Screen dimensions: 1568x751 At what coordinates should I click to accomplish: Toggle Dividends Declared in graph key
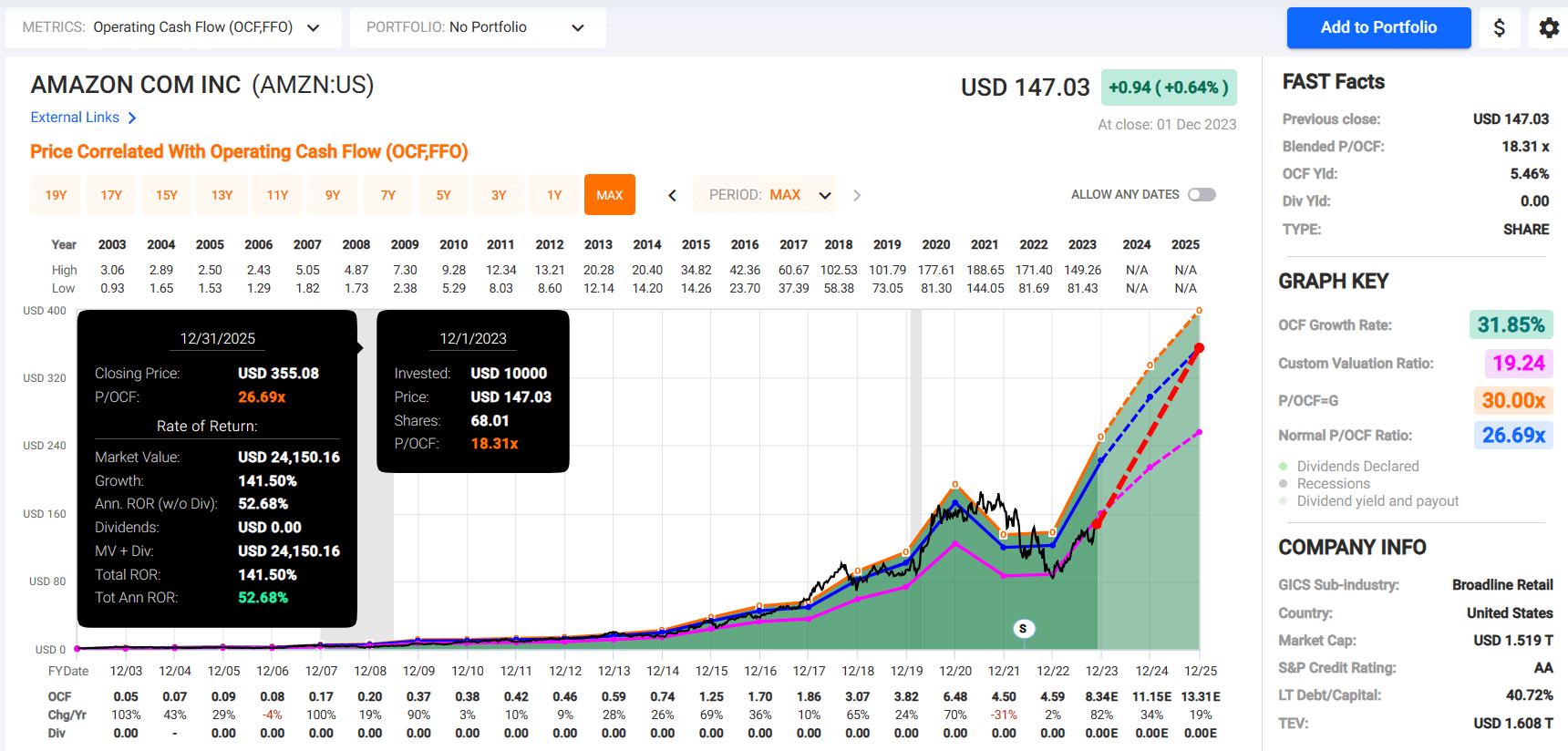click(1357, 466)
